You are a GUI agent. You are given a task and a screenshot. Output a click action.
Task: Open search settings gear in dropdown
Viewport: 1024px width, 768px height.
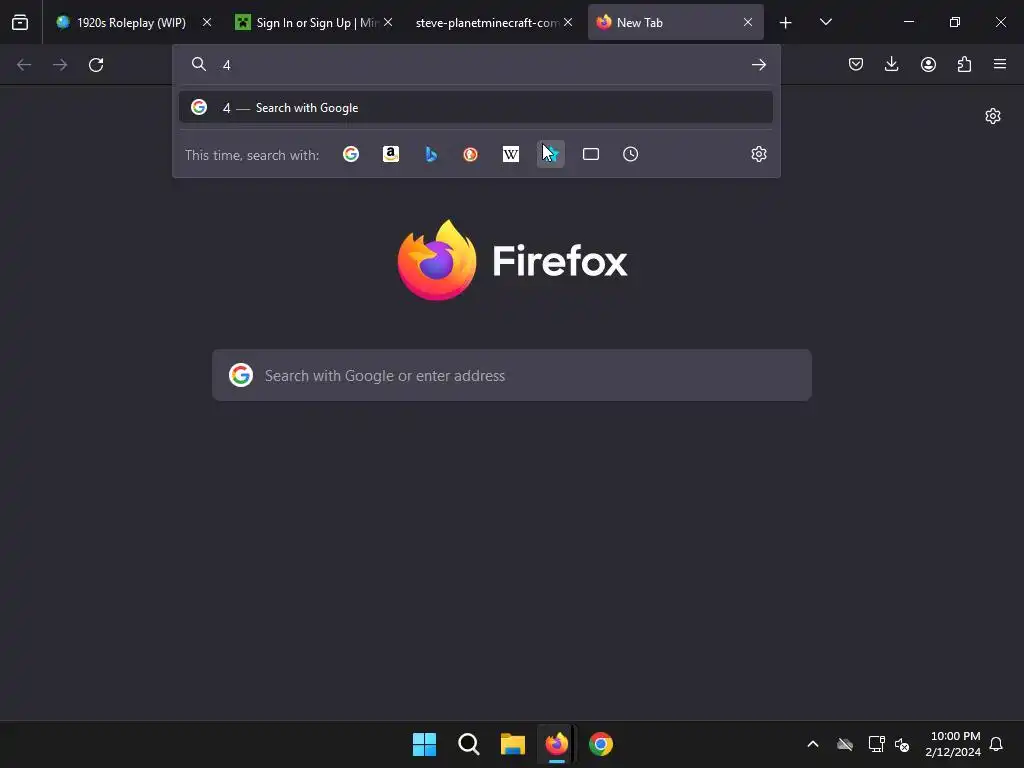(758, 154)
